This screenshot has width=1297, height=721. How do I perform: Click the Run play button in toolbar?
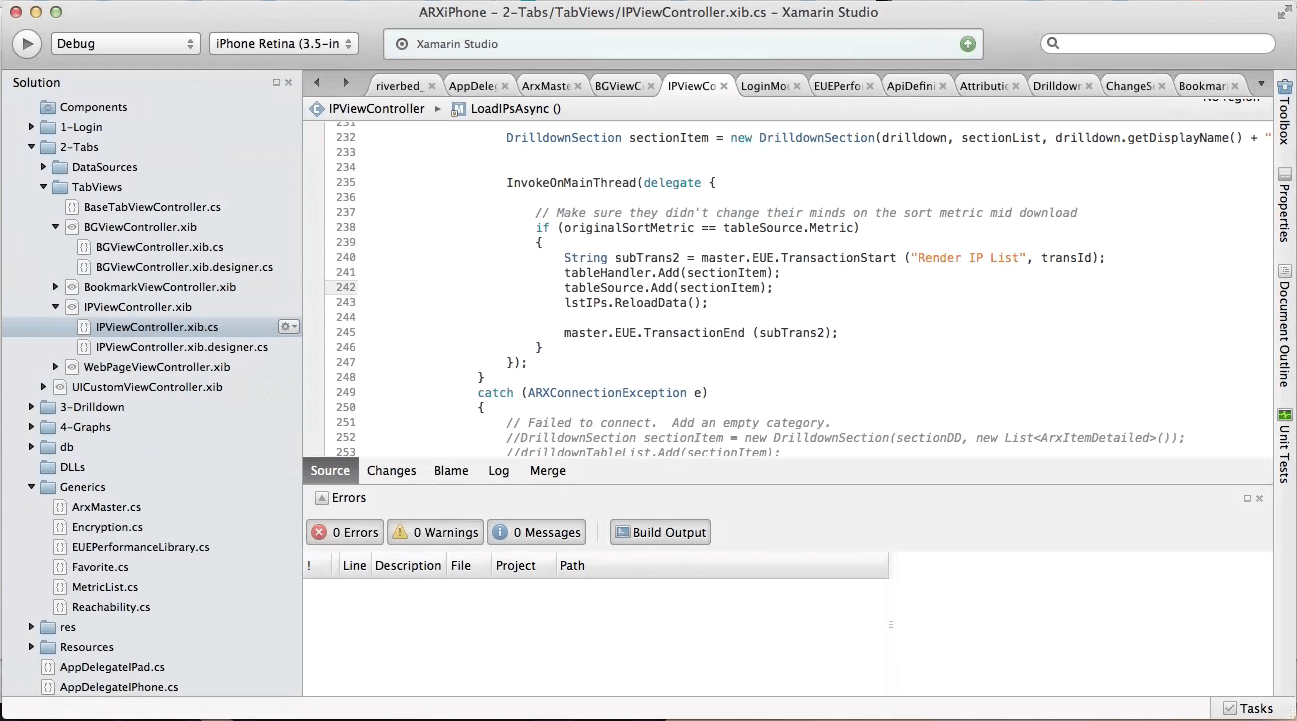tap(26, 44)
